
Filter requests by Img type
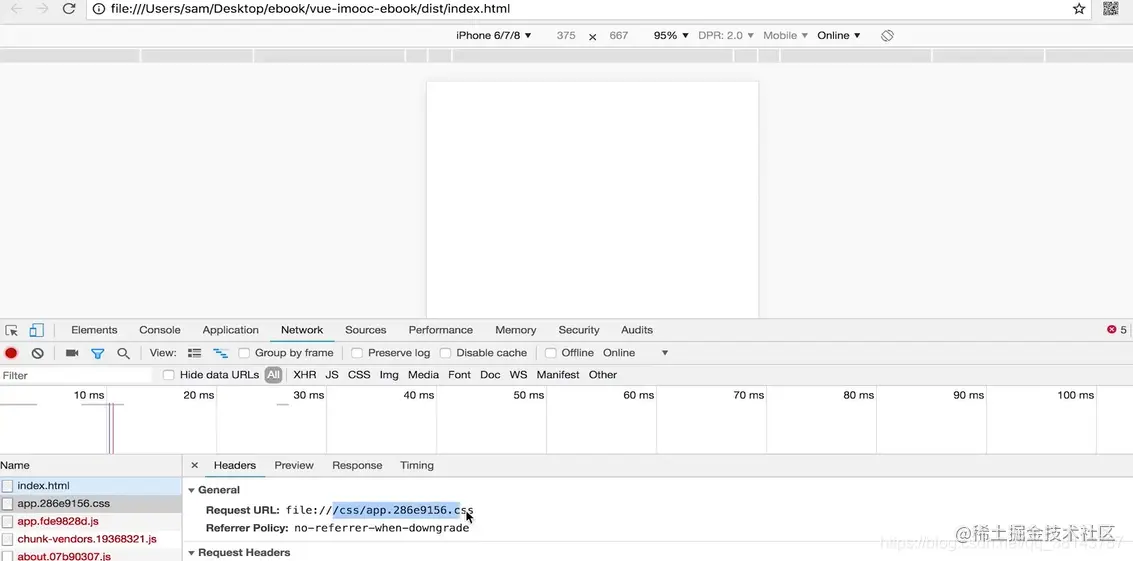(x=389, y=374)
